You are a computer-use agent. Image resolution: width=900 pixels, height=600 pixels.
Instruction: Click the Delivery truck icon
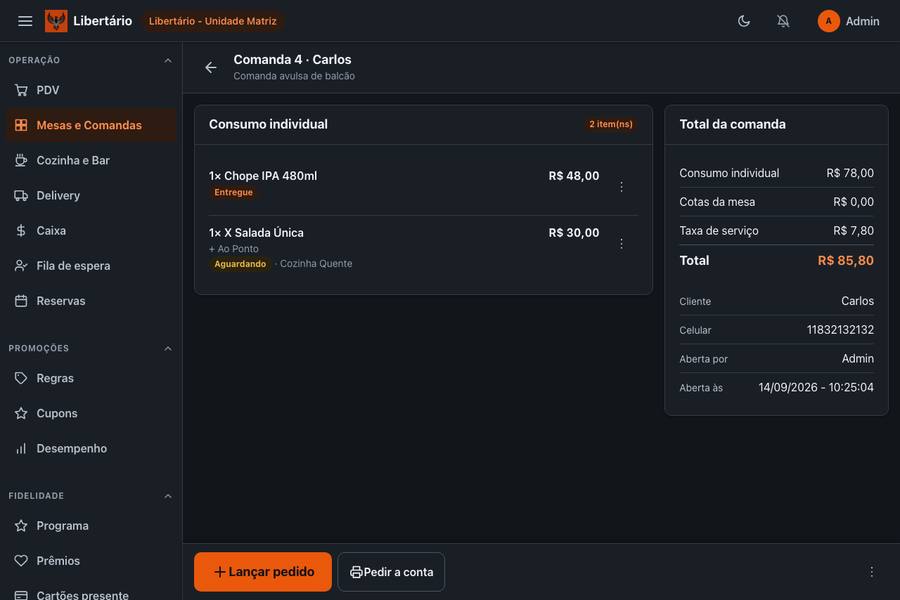pos(21,195)
